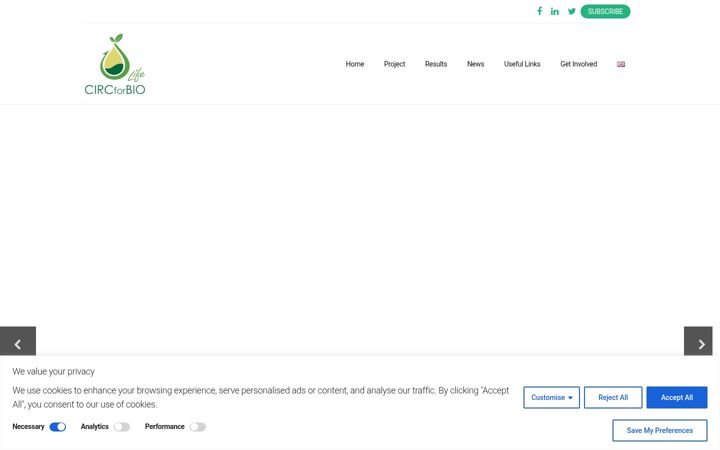Open the Twitter social icon
The width and height of the screenshot is (720, 450).
pyautogui.click(x=572, y=11)
